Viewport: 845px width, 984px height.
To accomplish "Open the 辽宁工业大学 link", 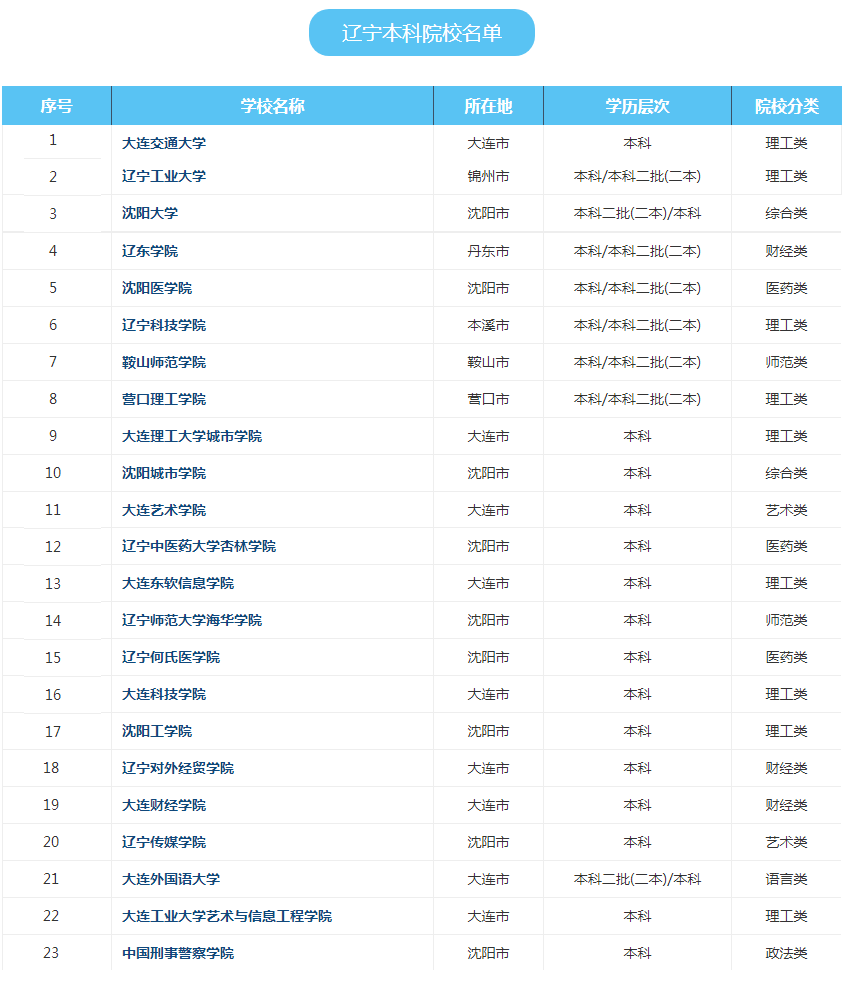I will [x=164, y=176].
